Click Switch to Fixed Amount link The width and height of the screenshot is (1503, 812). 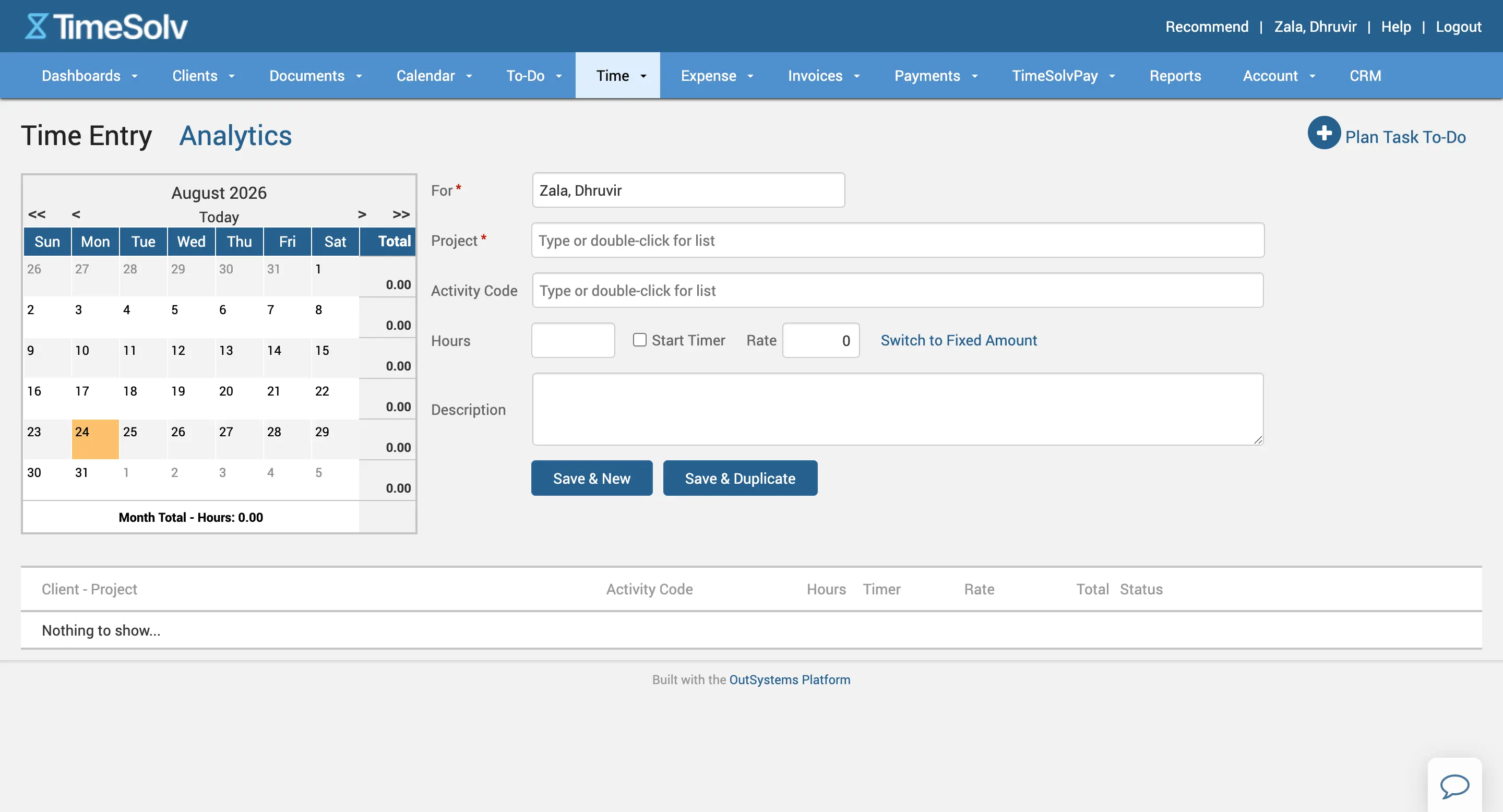click(x=959, y=340)
